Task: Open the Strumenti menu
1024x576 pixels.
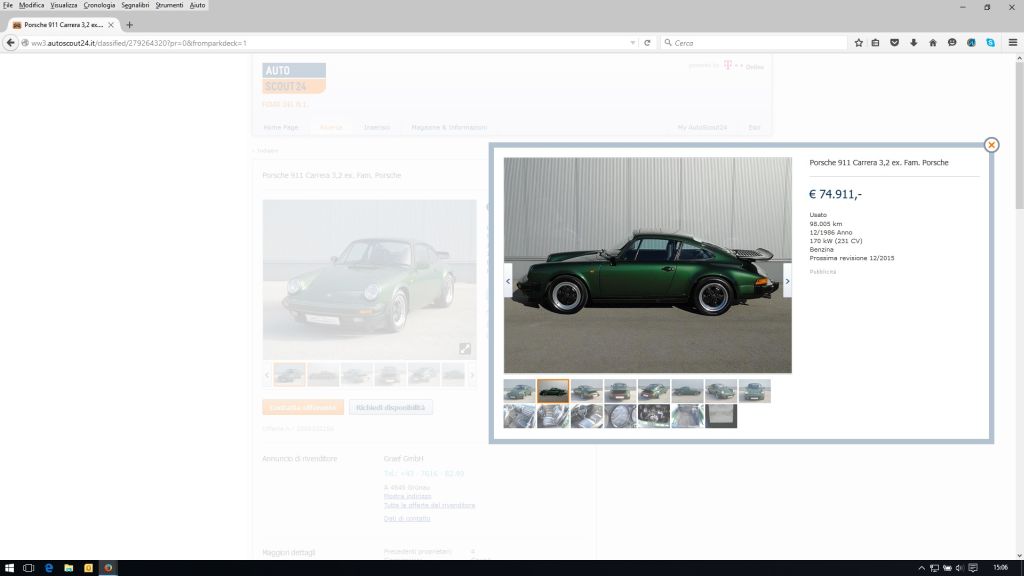Action: (169, 5)
